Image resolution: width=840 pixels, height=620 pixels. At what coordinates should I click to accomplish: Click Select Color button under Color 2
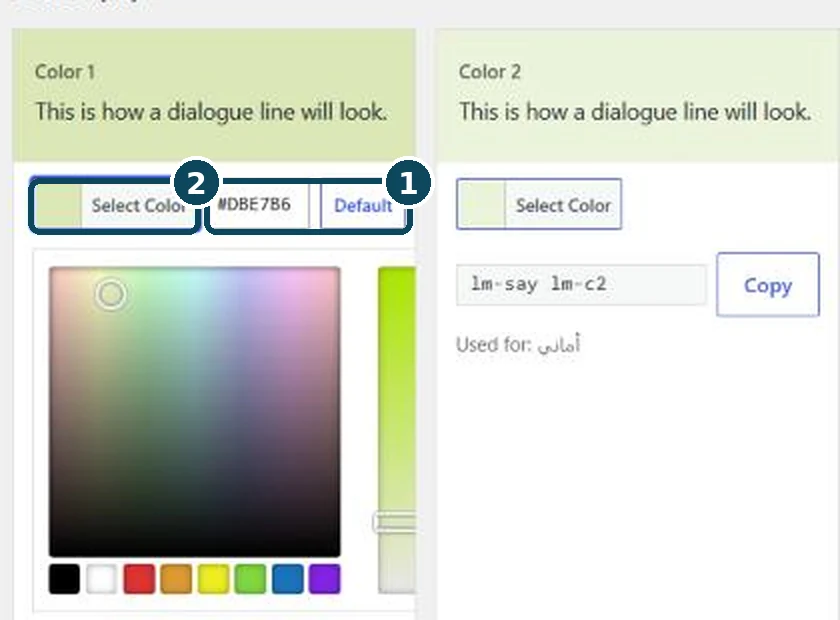pyautogui.click(x=539, y=204)
